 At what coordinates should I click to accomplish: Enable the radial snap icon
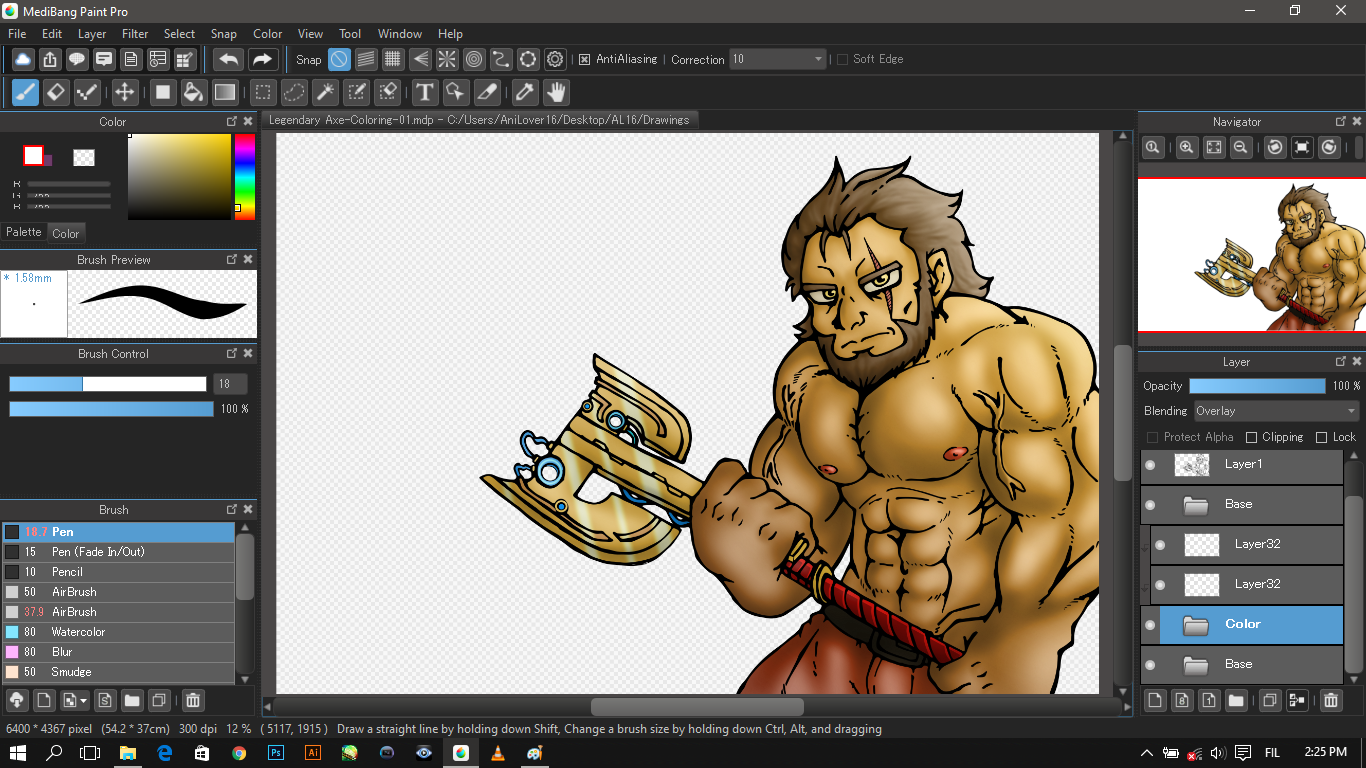[x=447, y=59]
